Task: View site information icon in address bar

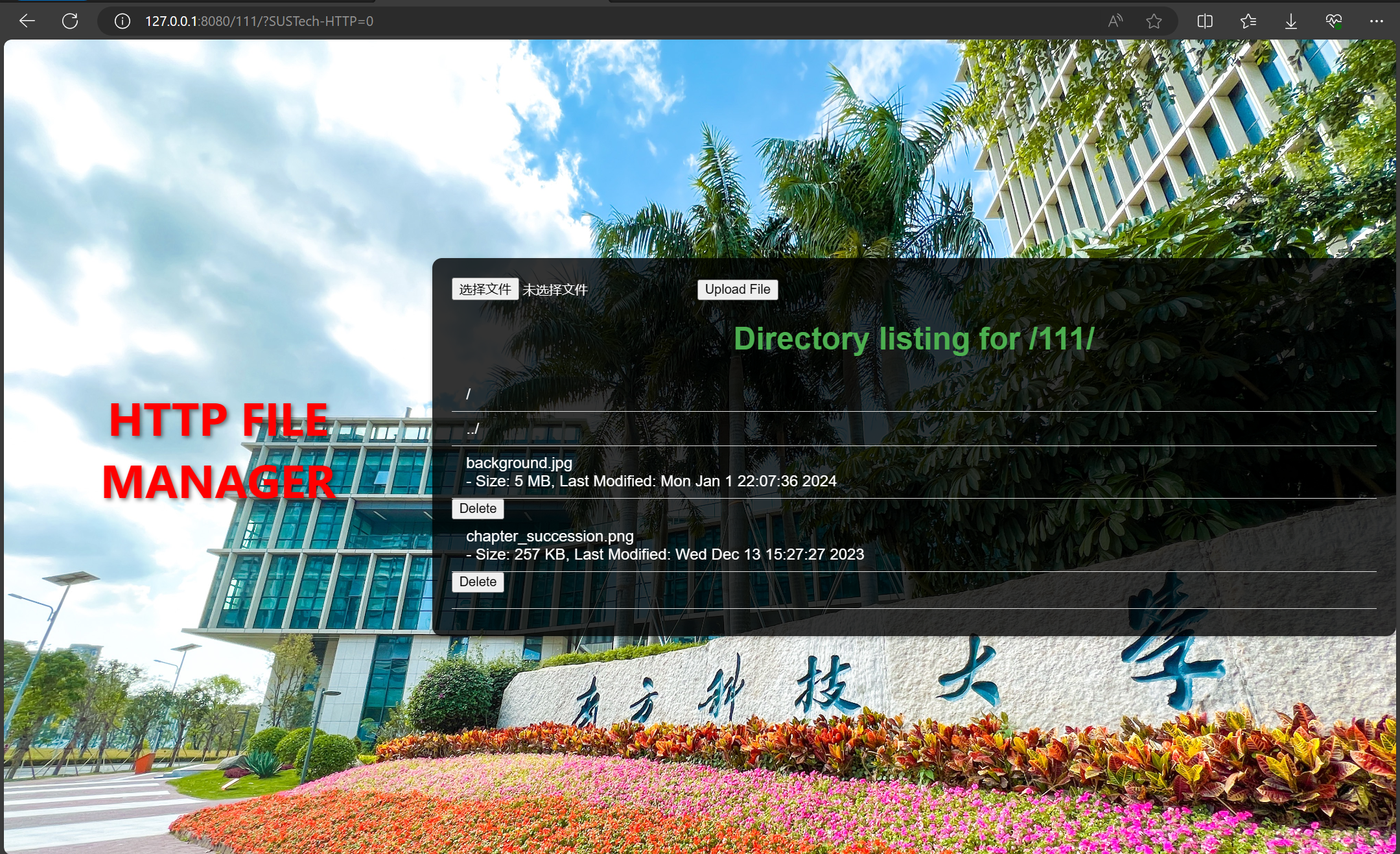Action: [122, 21]
